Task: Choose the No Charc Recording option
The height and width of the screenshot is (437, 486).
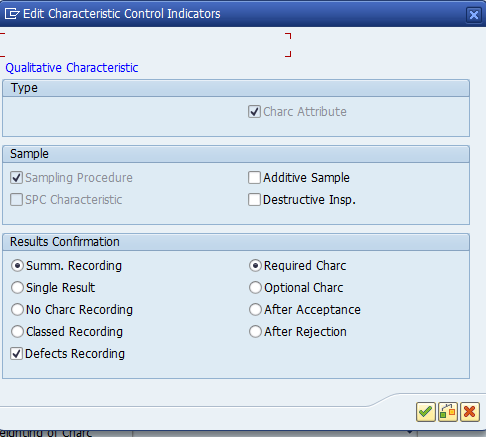Action: click(17, 310)
